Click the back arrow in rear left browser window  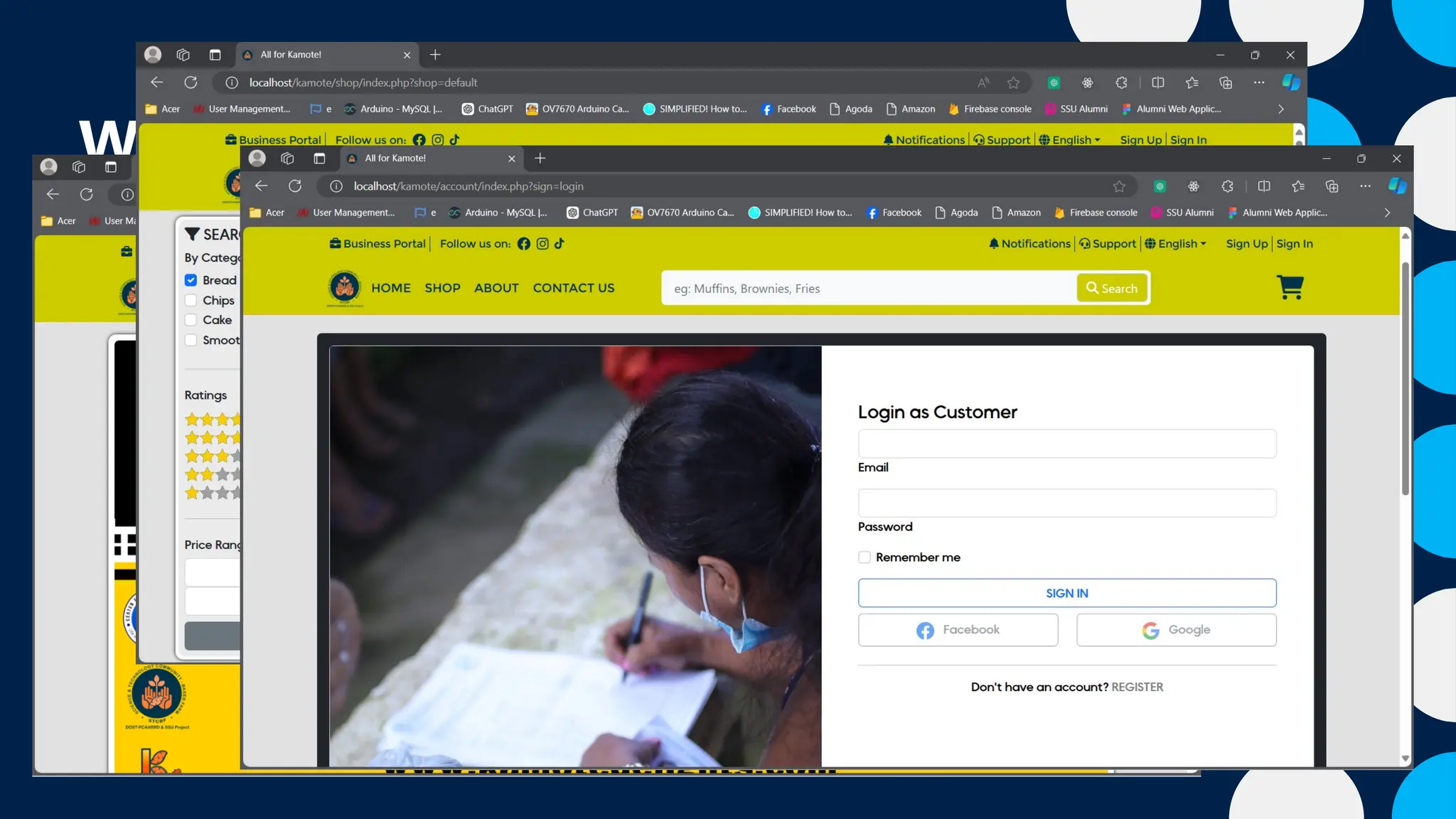53,194
